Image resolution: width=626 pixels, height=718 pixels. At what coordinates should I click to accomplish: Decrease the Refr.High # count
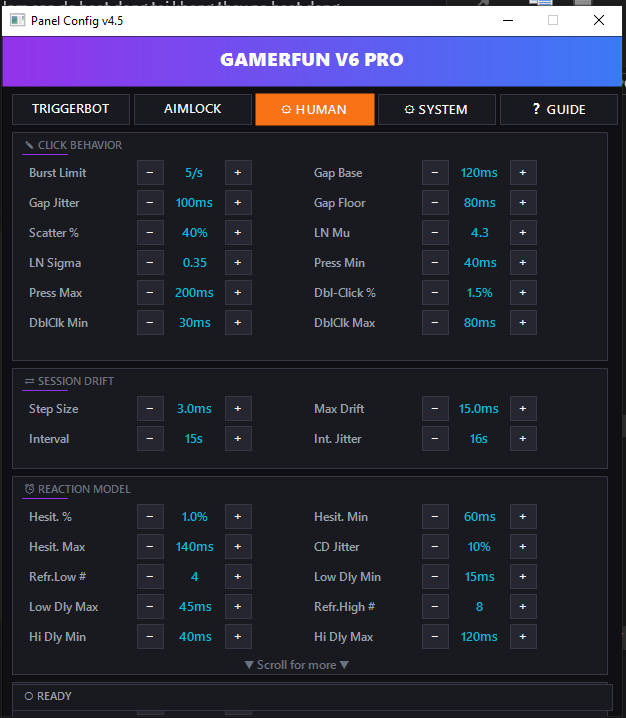click(435, 607)
